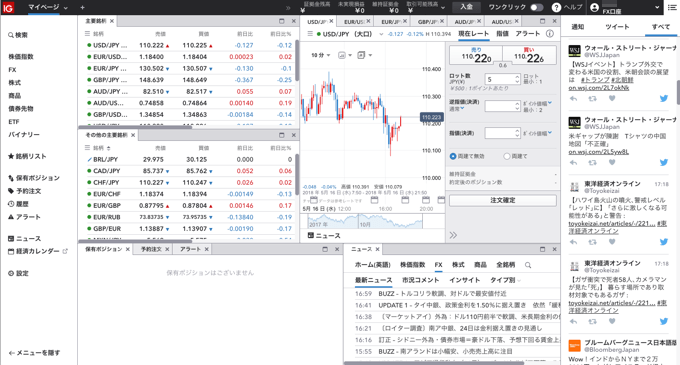This screenshot has width=680, height=365.
Task: Open 銘柄リスト star item in sidebar
Action: (27, 156)
